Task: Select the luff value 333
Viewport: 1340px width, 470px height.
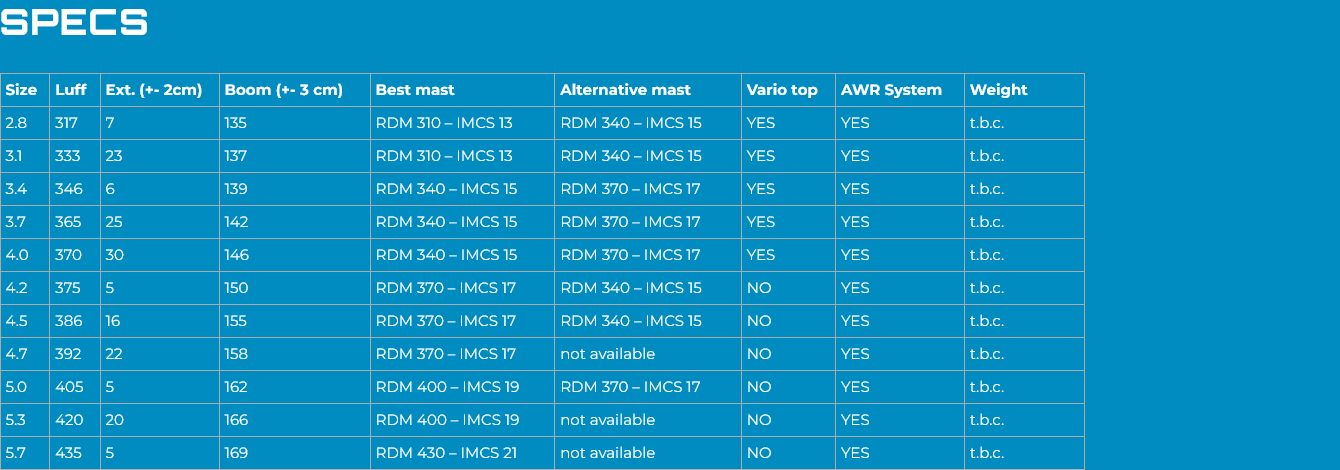Action: click(68, 156)
